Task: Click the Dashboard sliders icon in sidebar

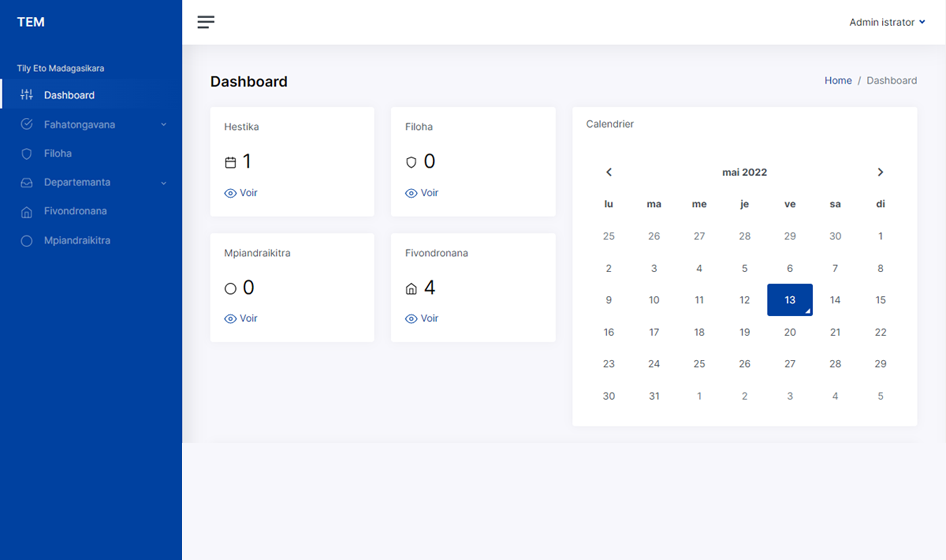Action: 27,95
